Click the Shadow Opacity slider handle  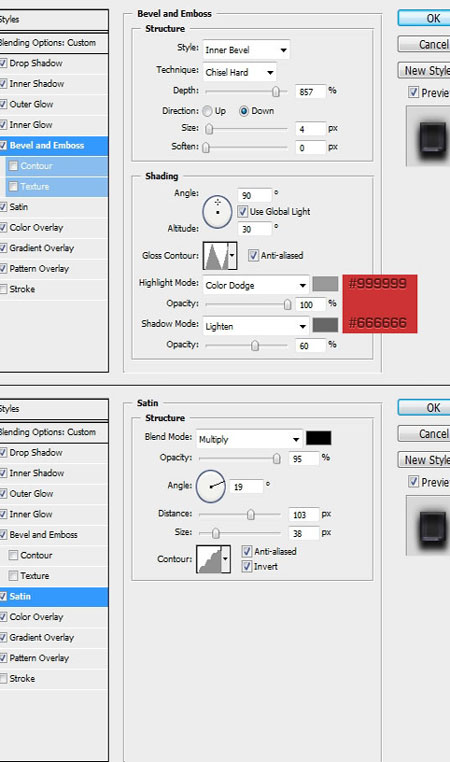point(255,346)
